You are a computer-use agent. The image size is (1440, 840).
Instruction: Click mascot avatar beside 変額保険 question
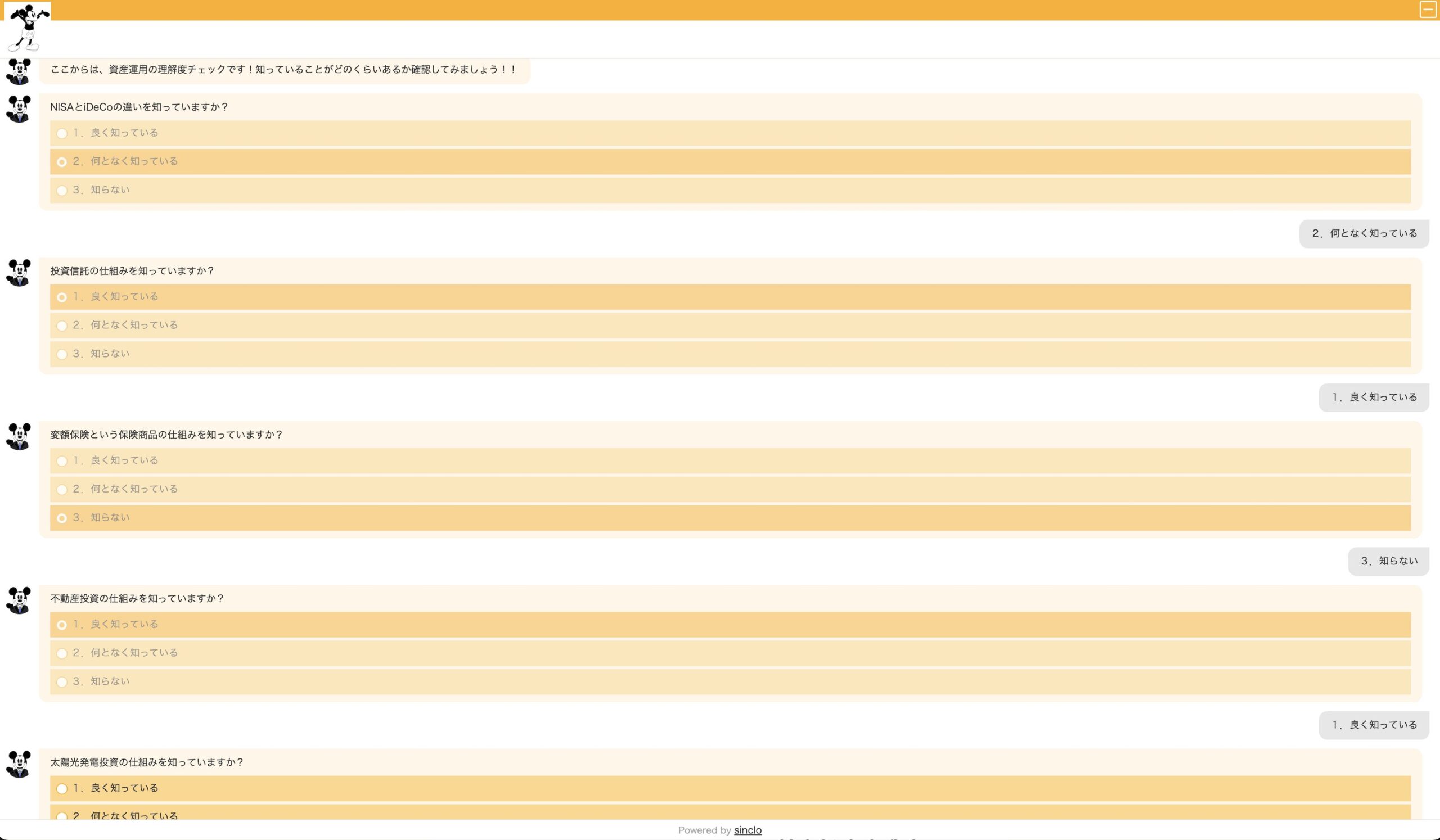19,436
